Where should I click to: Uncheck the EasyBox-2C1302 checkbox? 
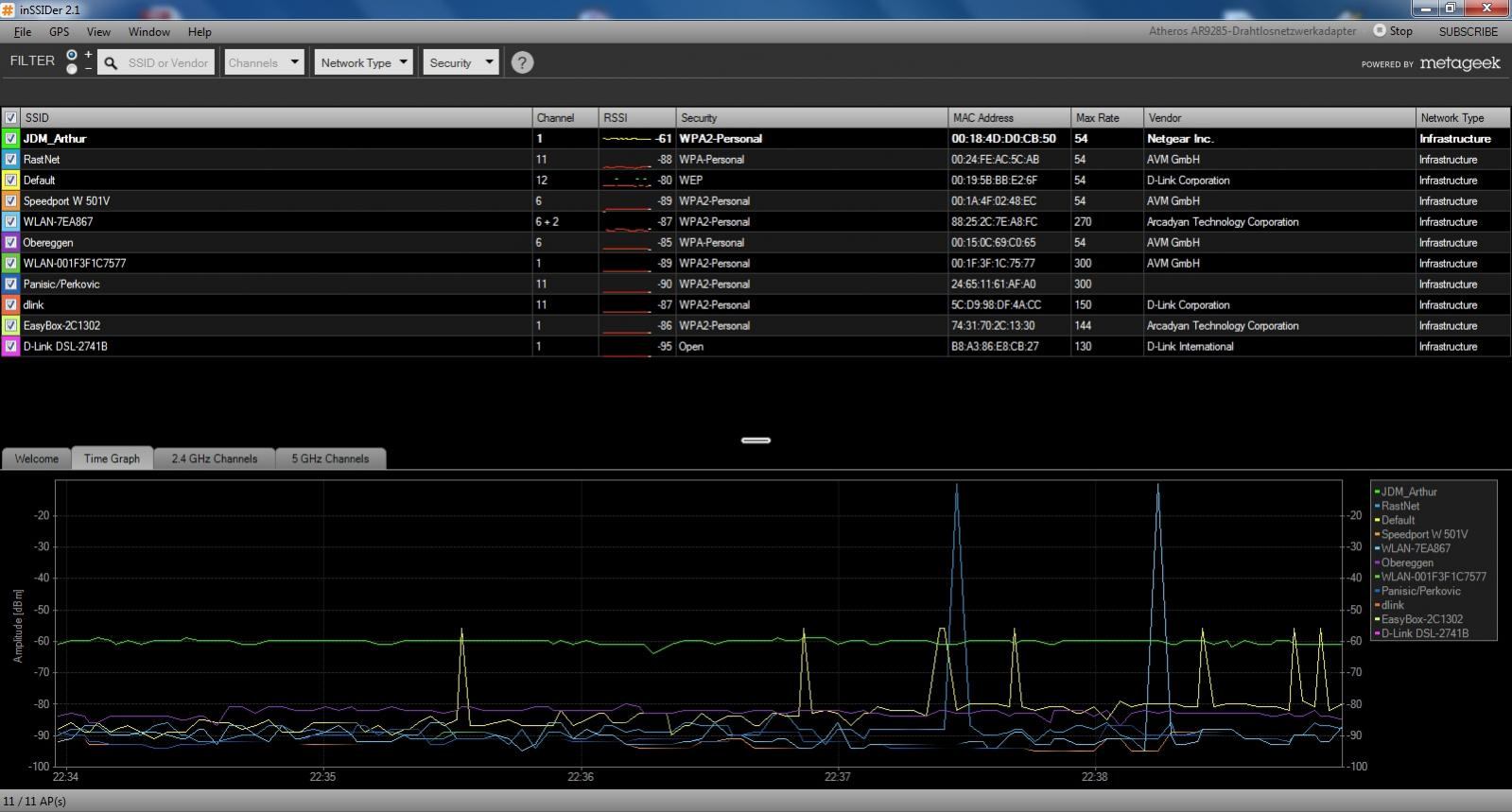coord(10,325)
